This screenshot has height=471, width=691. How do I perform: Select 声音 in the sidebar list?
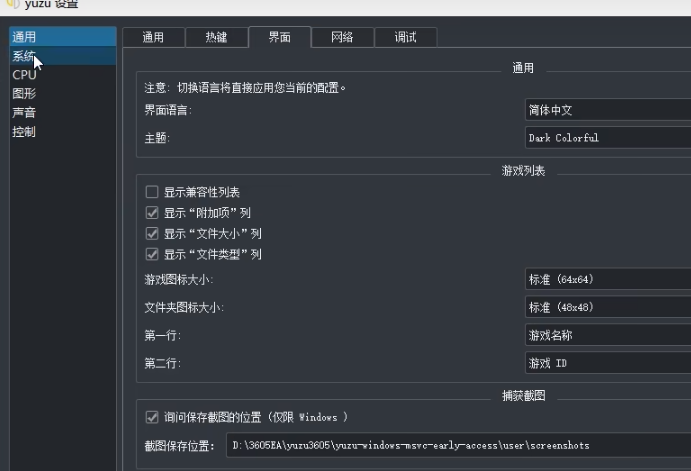24,113
